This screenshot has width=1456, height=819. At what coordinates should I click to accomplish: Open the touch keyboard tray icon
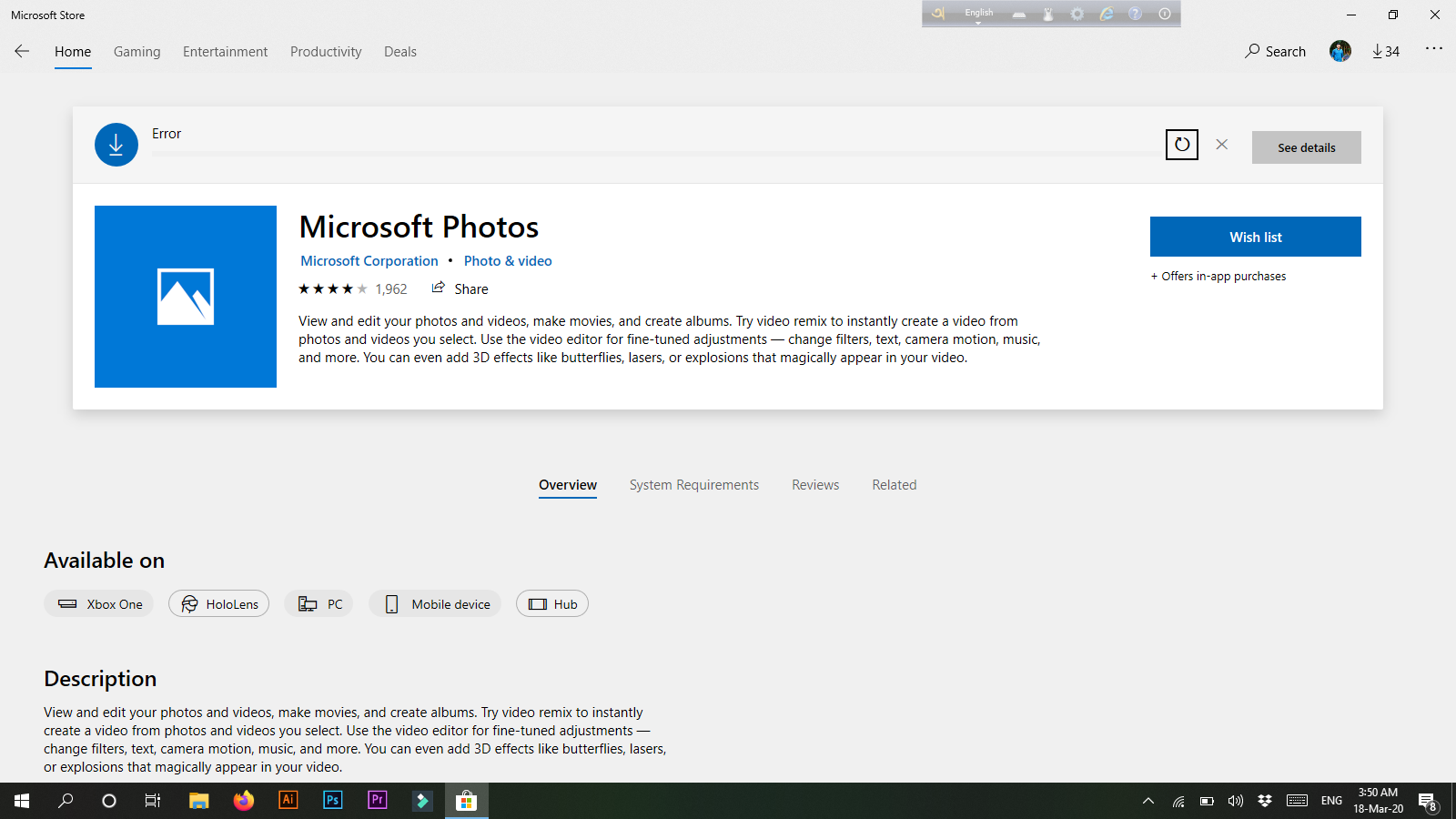(1298, 801)
